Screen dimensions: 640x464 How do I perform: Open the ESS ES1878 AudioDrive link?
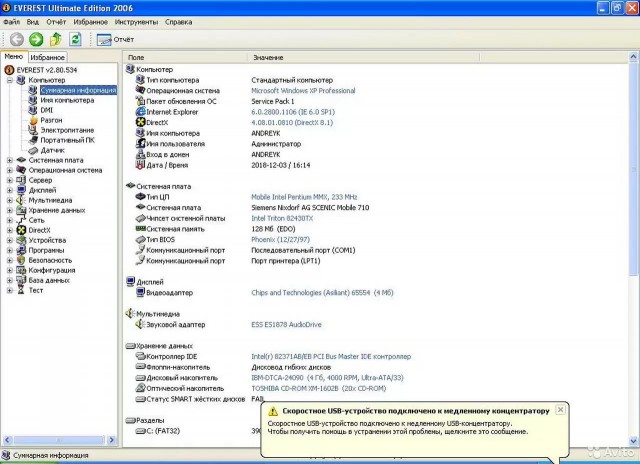[x=286, y=324]
